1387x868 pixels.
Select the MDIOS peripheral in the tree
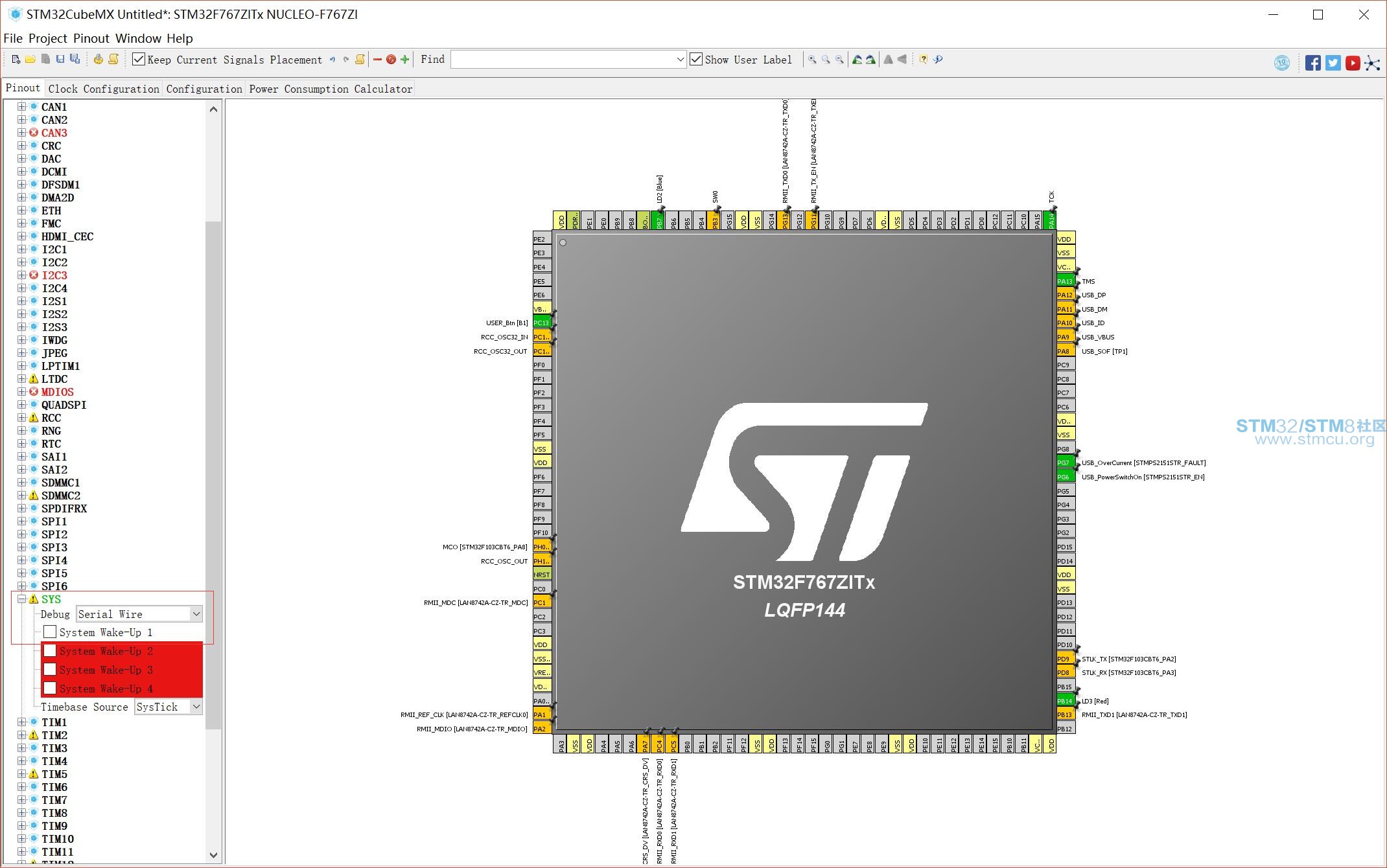58,392
